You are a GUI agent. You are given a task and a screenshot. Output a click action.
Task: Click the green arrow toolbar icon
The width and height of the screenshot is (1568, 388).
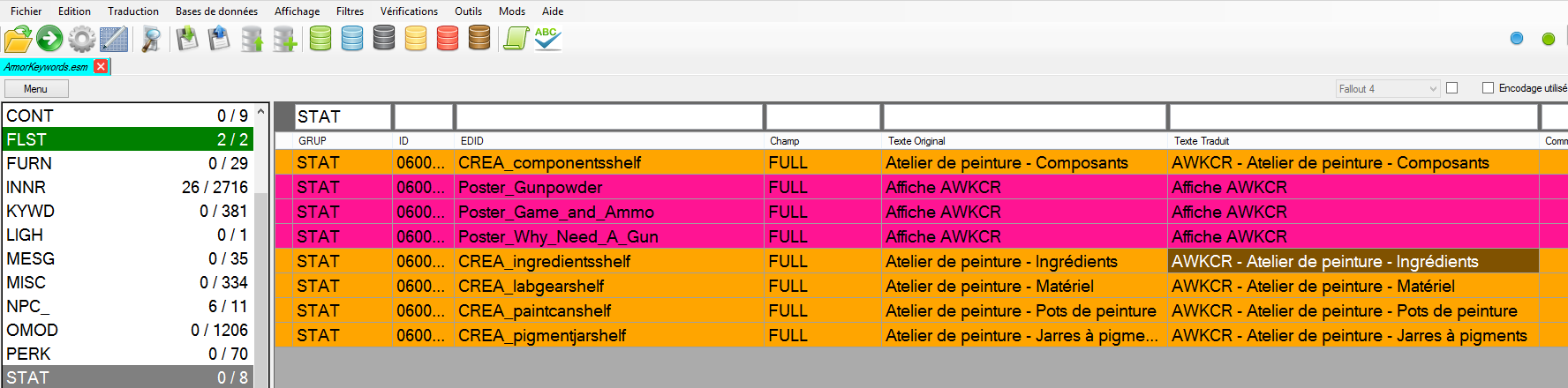tap(50, 39)
